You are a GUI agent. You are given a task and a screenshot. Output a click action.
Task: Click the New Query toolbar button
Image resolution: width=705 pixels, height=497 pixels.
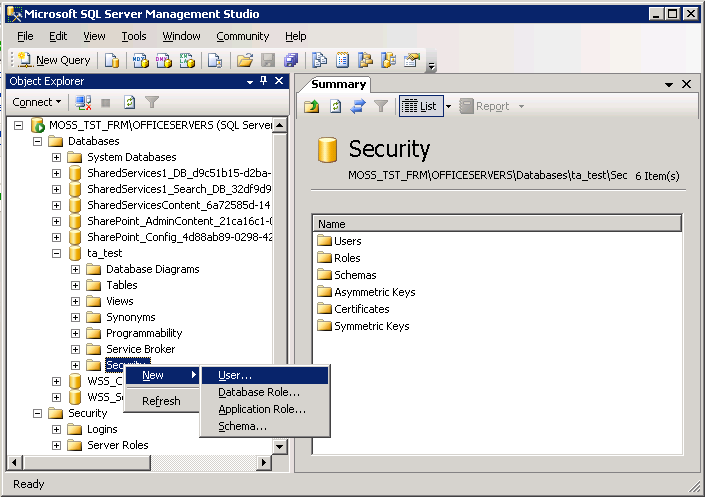(x=54, y=60)
